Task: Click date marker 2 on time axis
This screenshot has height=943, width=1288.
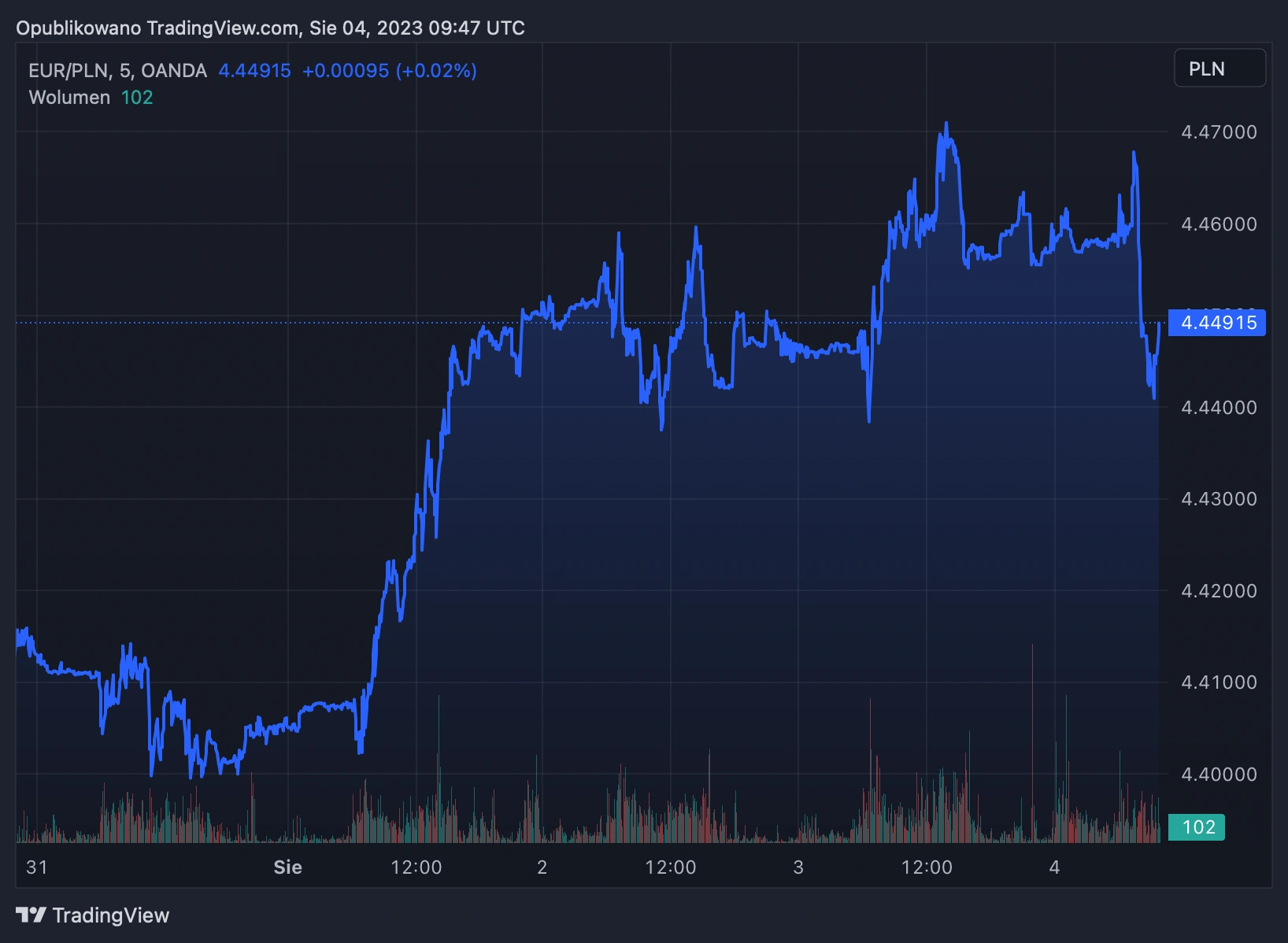Action: (x=542, y=867)
